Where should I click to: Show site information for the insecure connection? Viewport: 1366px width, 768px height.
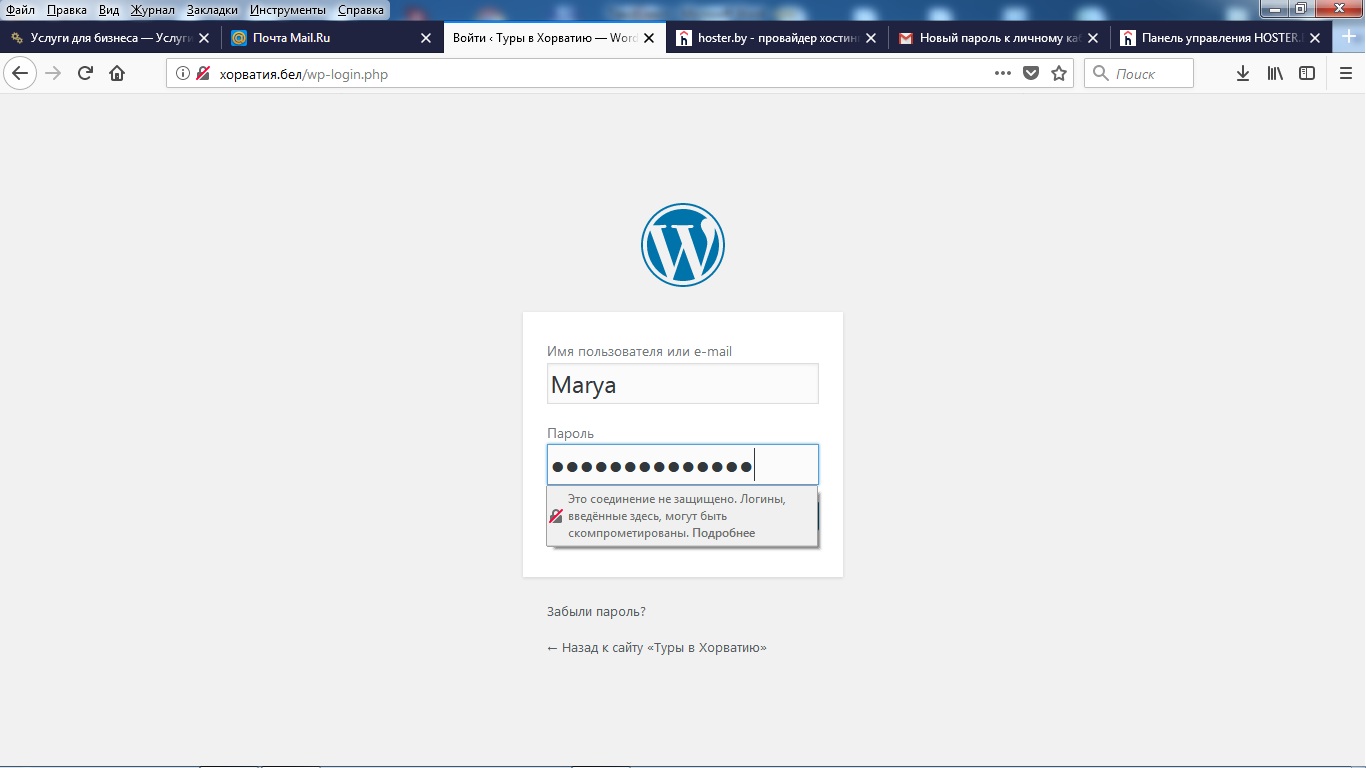click(183, 73)
